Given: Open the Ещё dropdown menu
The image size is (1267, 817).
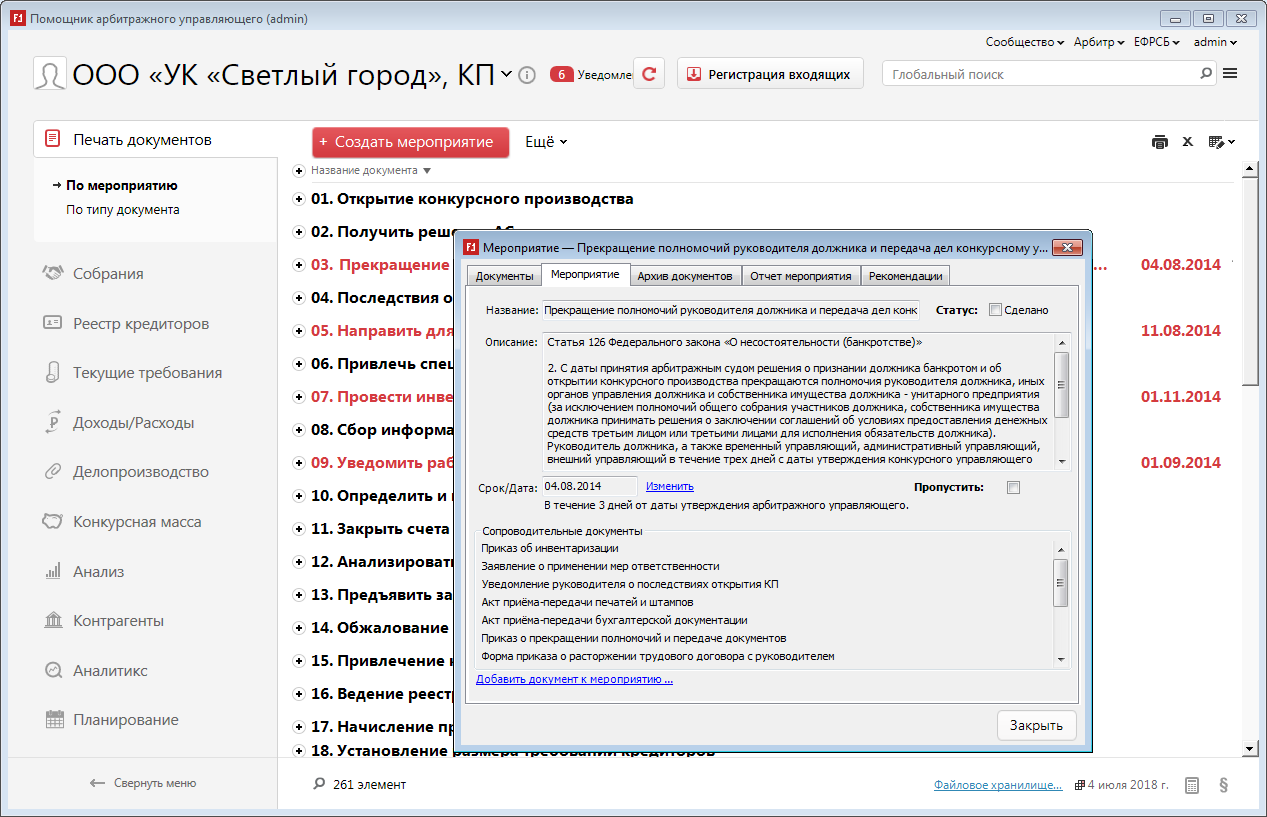Looking at the screenshot, I should (546, 142).
